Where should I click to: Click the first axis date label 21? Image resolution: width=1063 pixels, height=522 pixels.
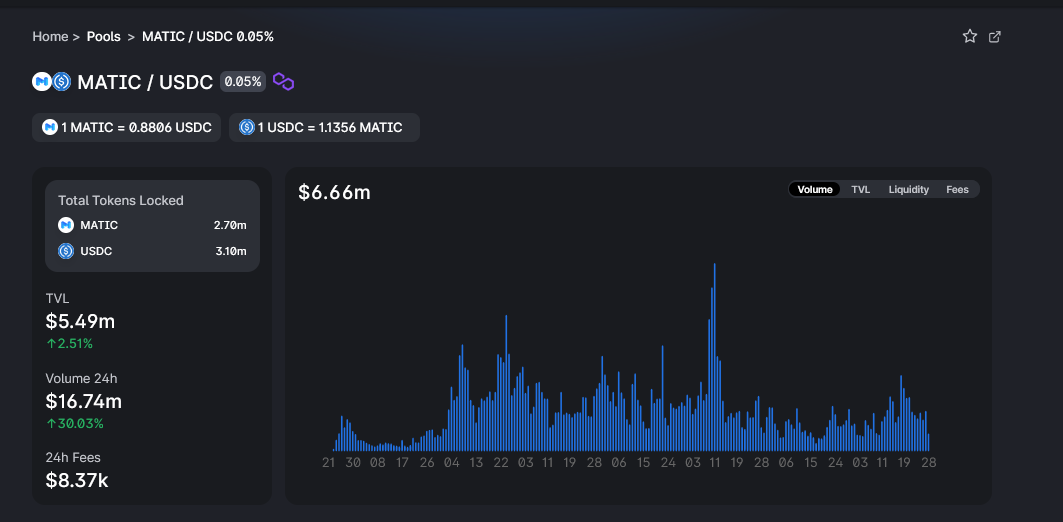pyautogui.click(x=329, y=463)
